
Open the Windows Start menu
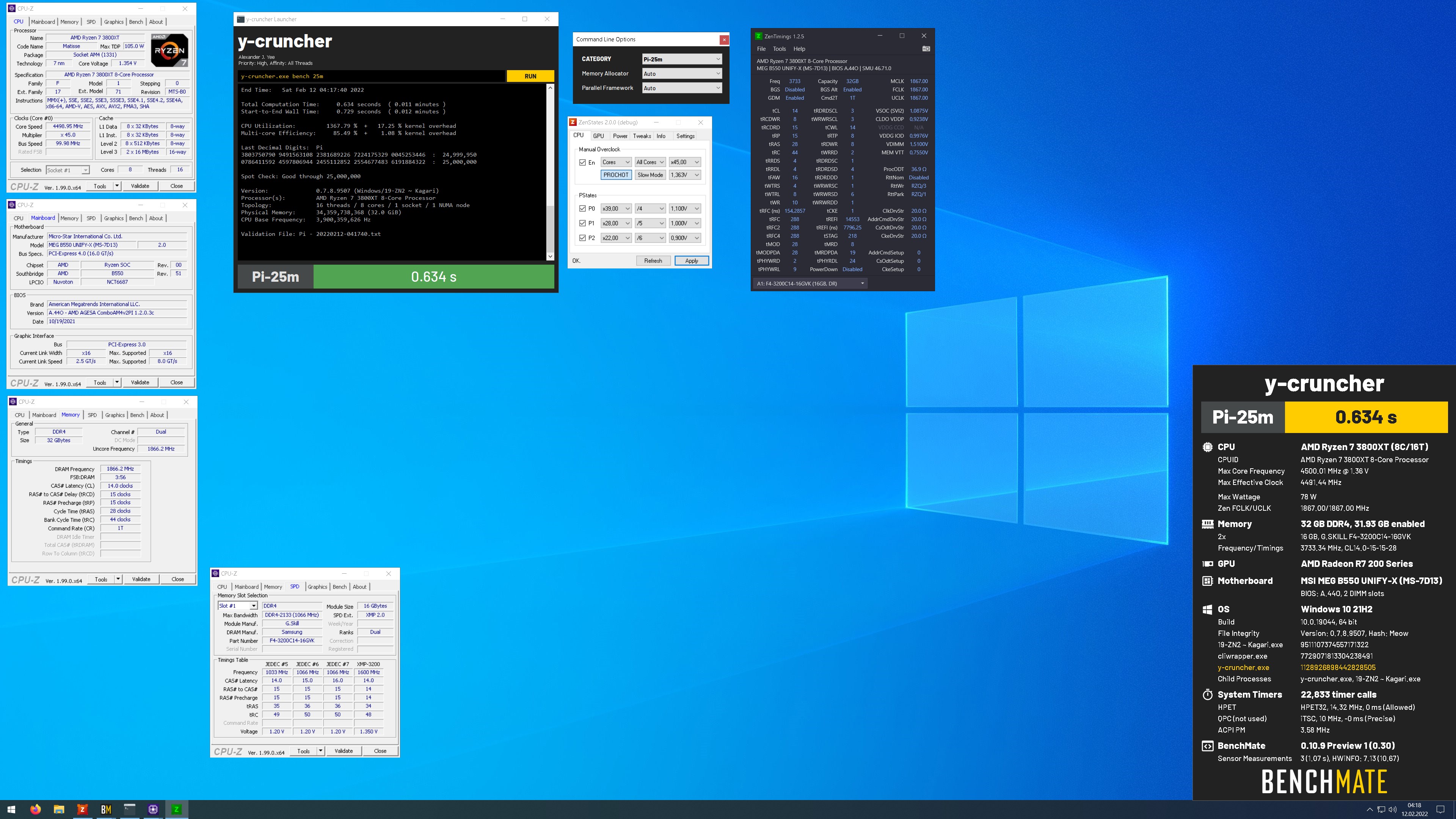tap(11, 810)
